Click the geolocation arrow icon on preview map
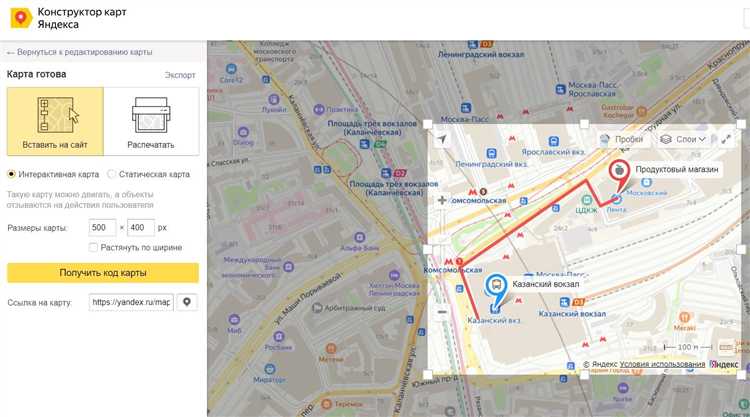 [x=442, y=139]
